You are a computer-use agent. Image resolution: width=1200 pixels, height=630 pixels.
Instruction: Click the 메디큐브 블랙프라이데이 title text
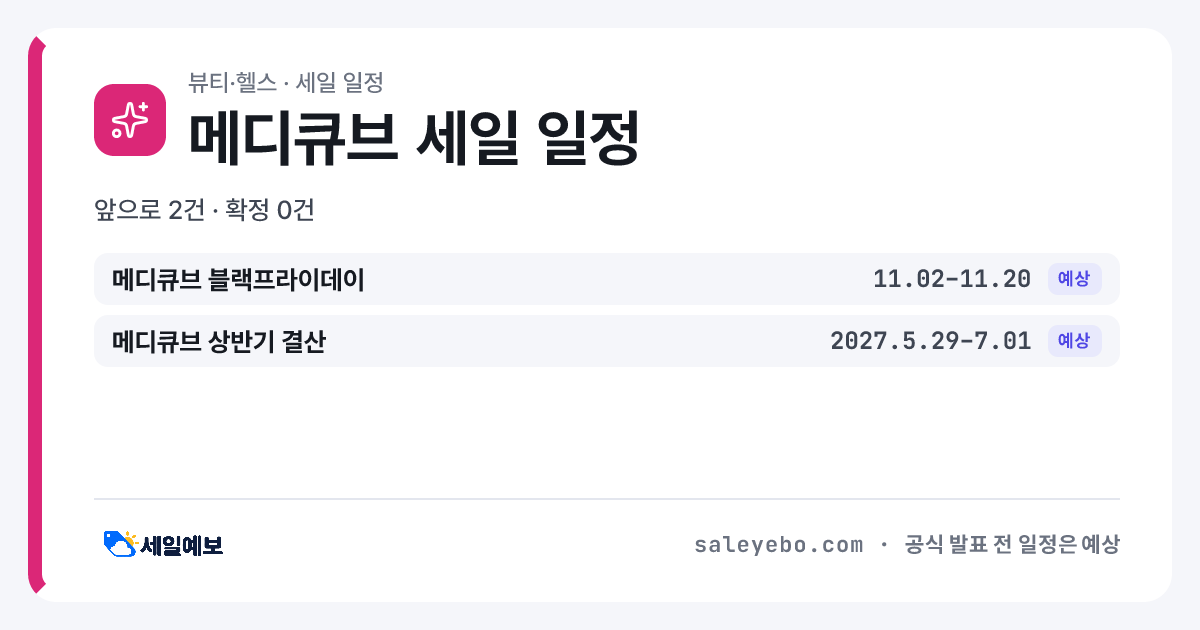coord(238,279)
